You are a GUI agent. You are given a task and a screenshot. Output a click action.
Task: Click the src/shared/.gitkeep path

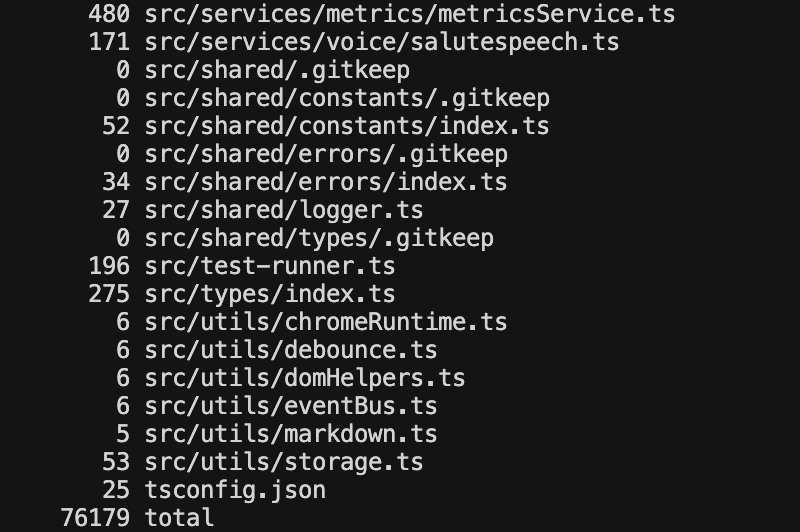point(276,70)
